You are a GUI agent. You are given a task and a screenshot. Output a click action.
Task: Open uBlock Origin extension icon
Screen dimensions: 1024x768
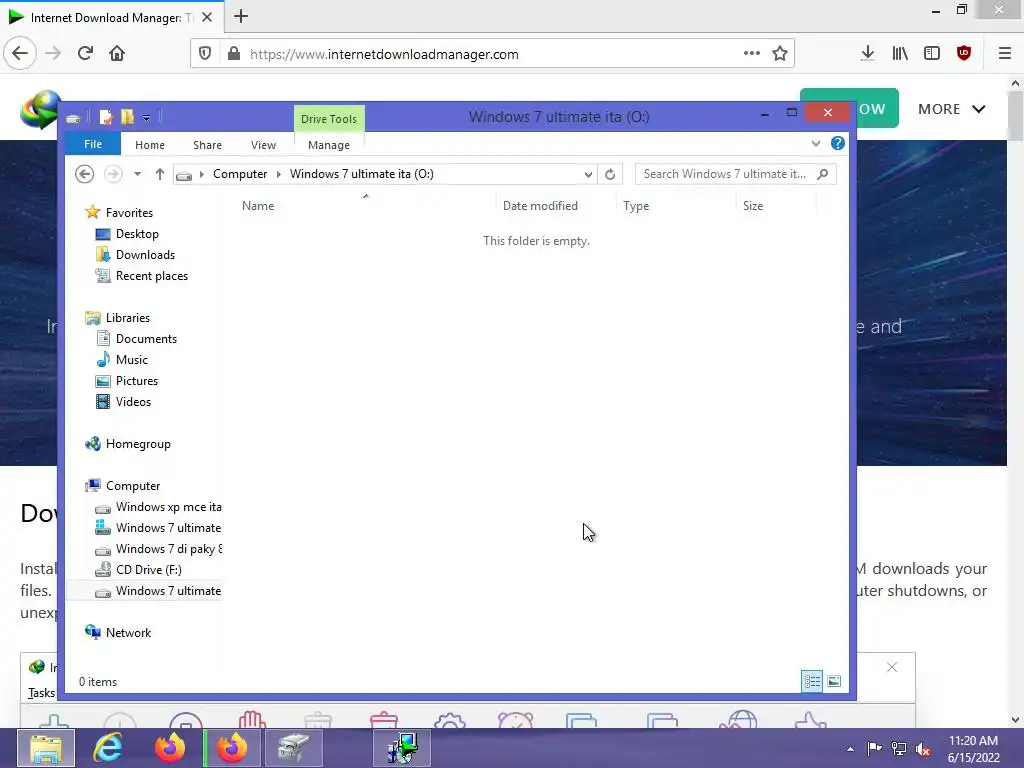(964, 54)
